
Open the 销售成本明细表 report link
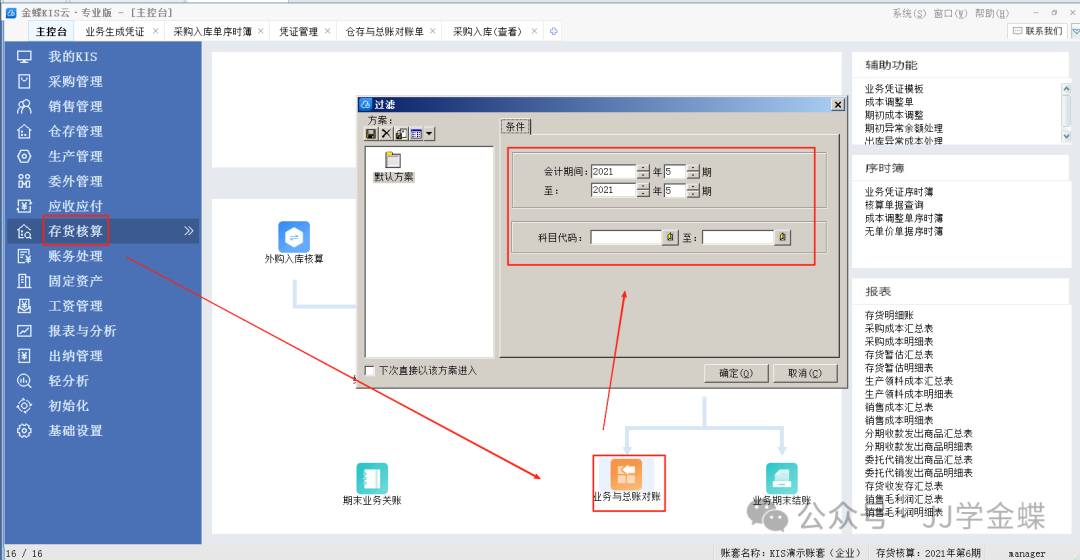pyautogui.click(x=899, y=420)
